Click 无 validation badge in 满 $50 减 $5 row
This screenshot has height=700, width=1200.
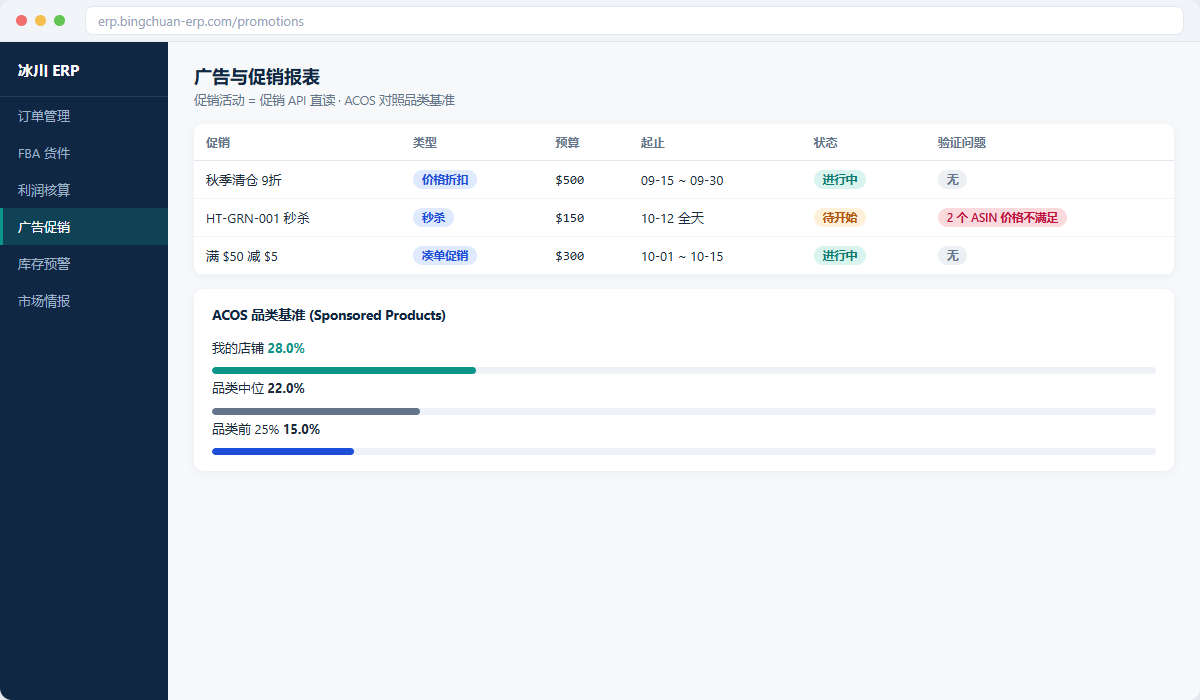(952, 256)
